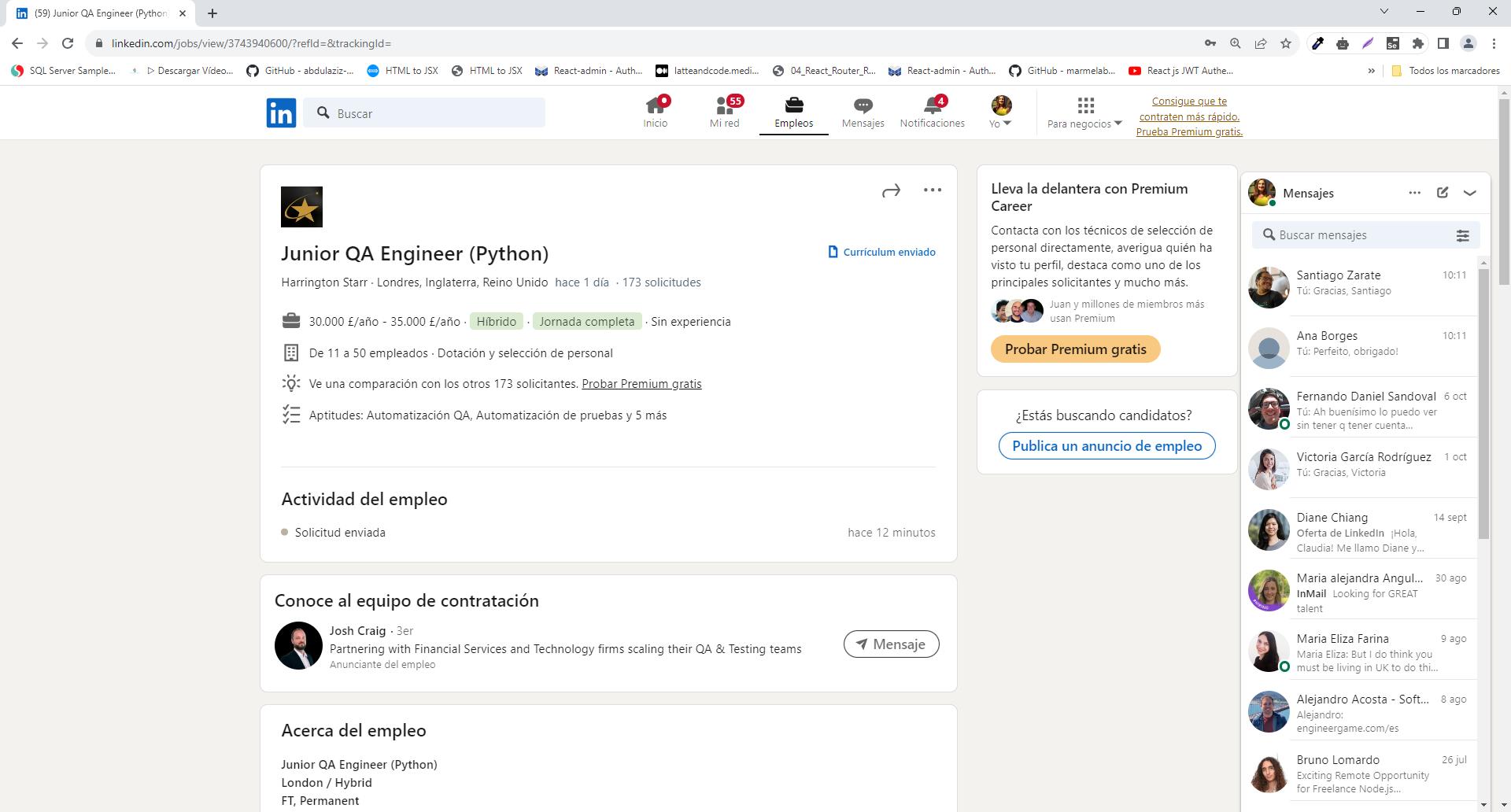Open conversation with Victoria García Rodríguez
This screenshot has width=1511, height=812.
(x=1360, y=468)
